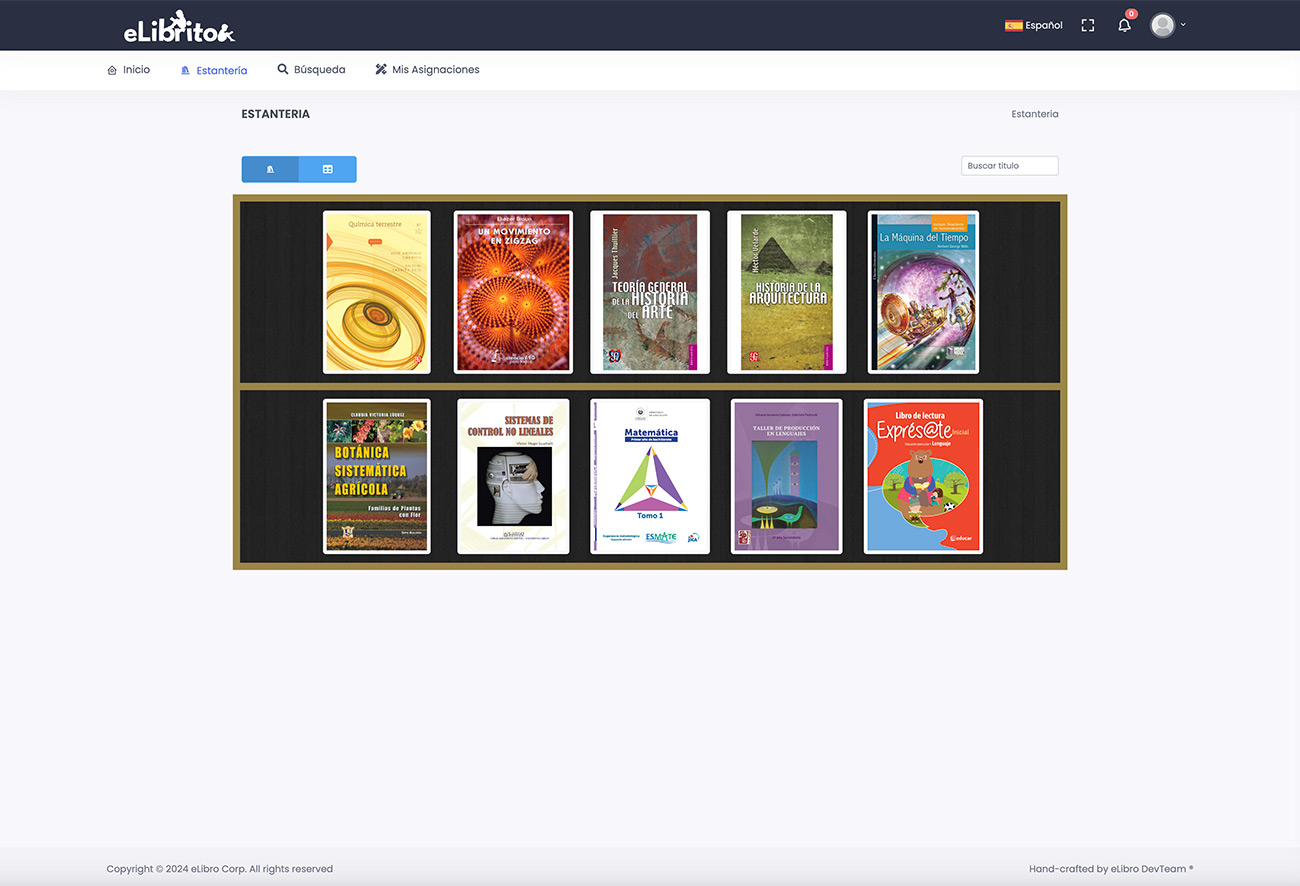Image resolution: width=1300 pixels, height=886 pixels.
Task: Open the notifications bell
Action: [1124, 25]
